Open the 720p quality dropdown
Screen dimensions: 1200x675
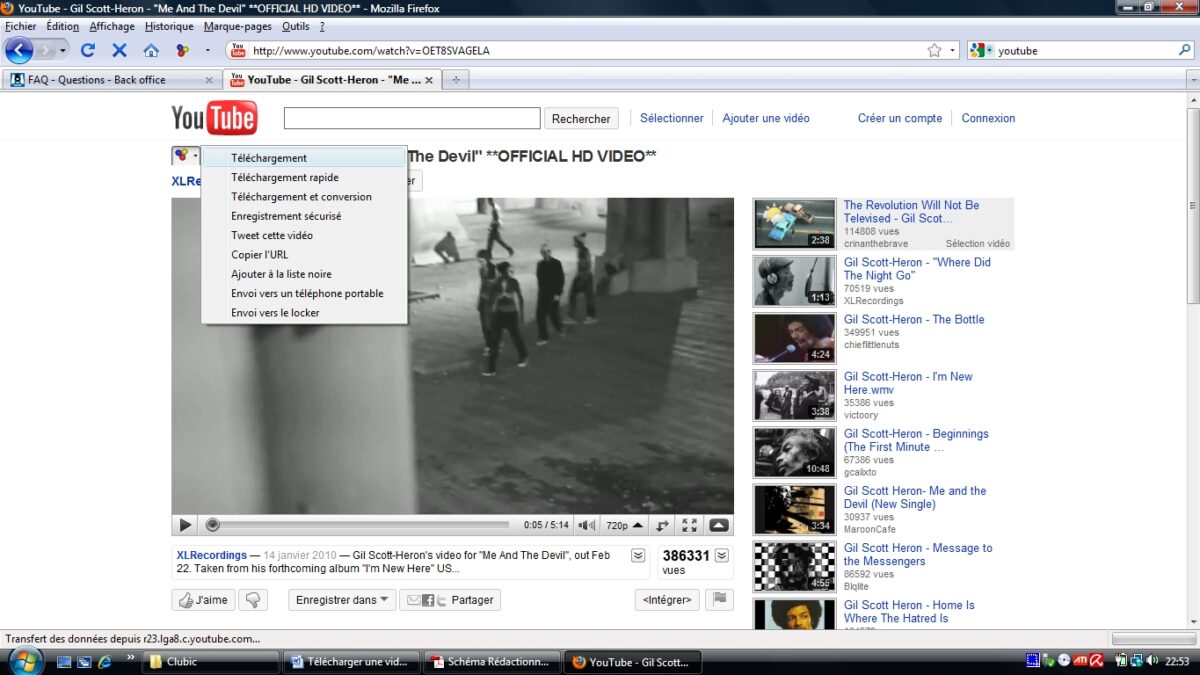pyautogui.click(x=623, y=525)
